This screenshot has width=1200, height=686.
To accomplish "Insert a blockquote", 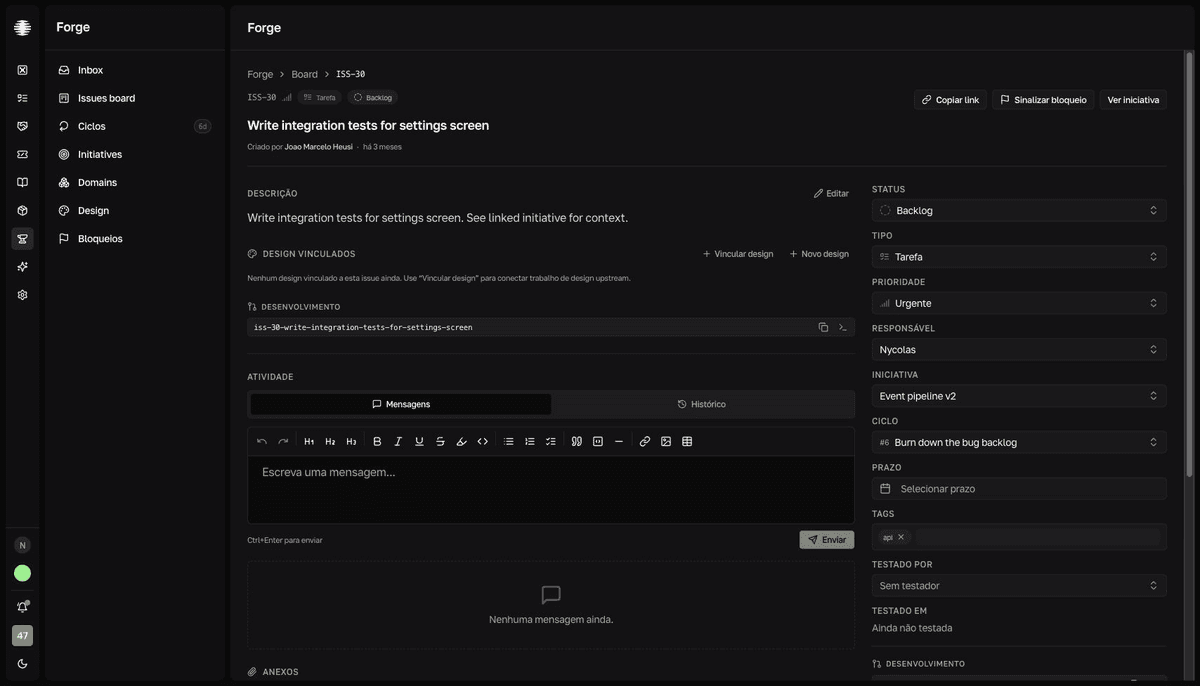I will tap(577, 441).
